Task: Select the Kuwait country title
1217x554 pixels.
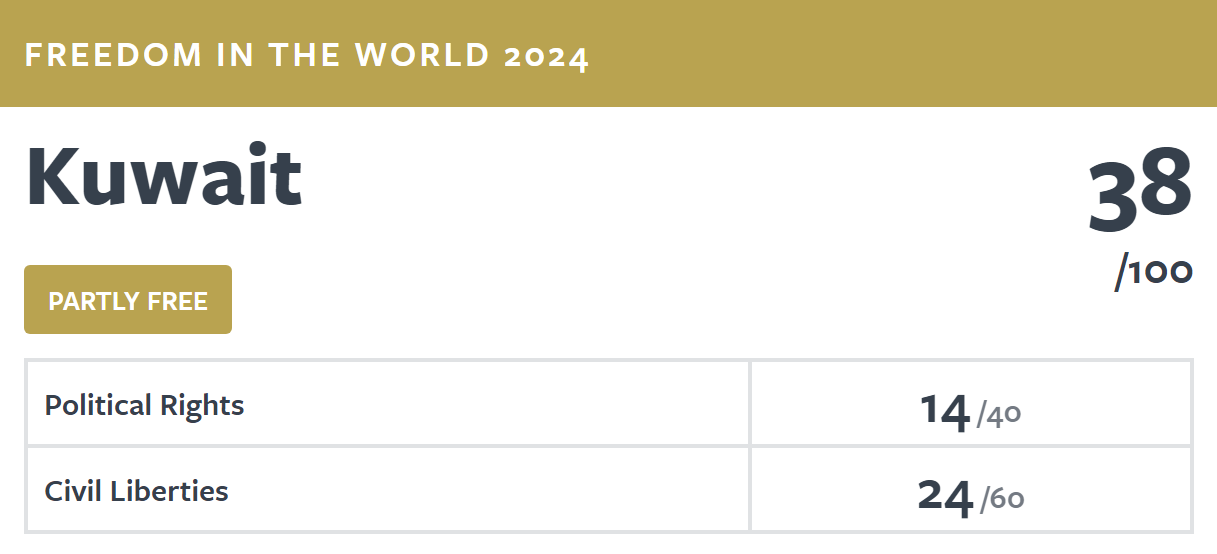Action: (x=163, y=177)
